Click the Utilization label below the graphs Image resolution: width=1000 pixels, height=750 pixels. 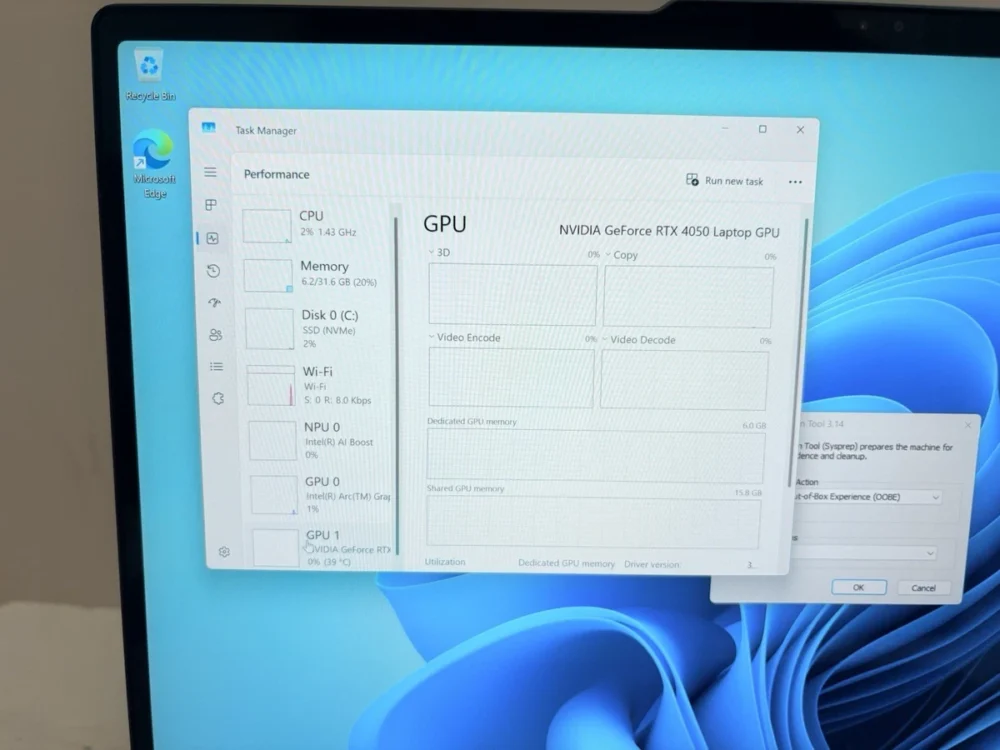[445, 562]
